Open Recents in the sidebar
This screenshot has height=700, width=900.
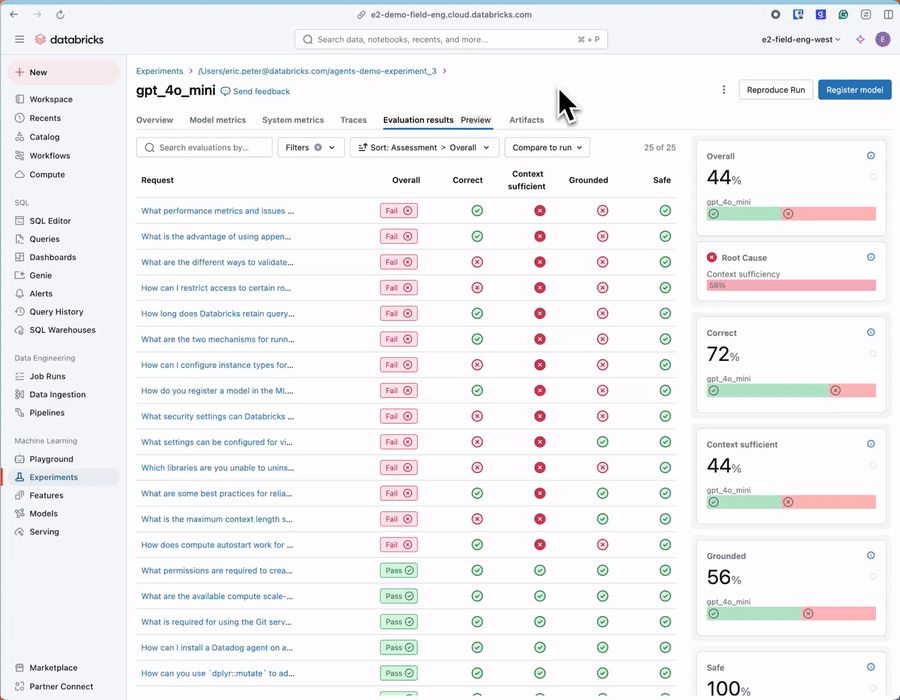[x=45, y=118]
